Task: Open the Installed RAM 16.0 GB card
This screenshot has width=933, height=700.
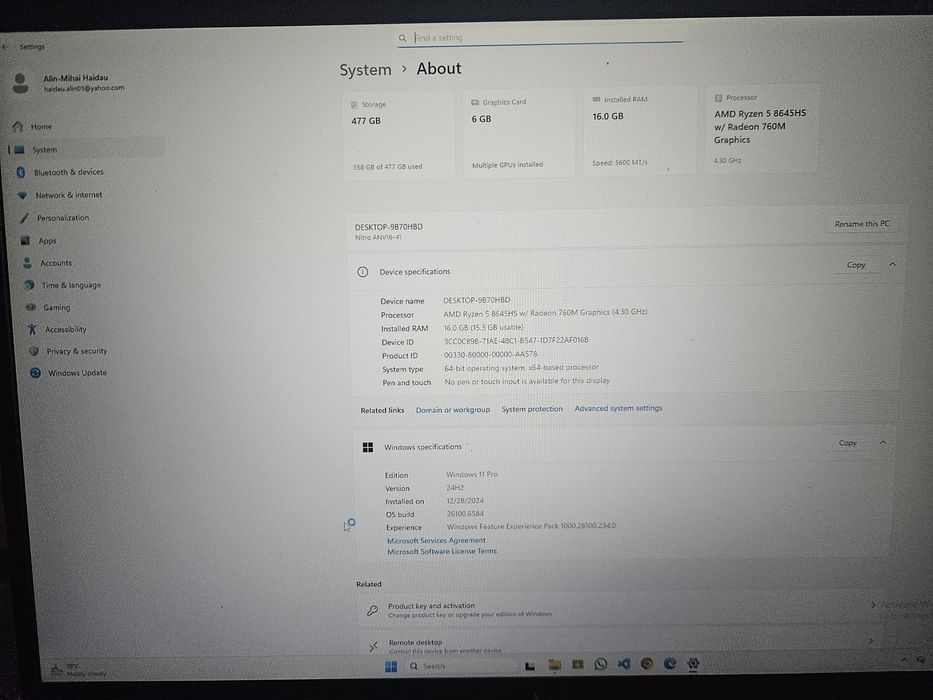Action: (640, 130)
